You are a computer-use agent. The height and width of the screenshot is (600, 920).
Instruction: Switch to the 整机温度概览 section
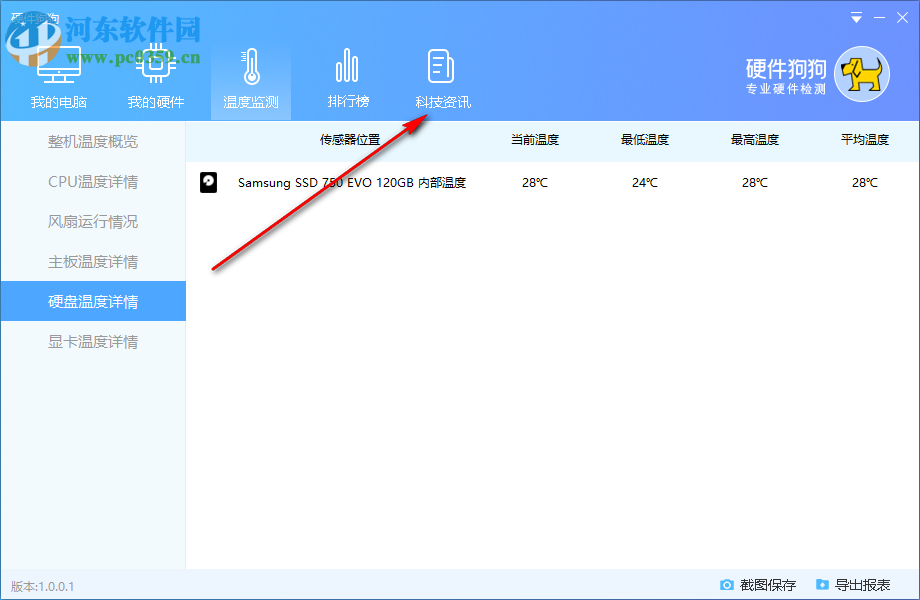[x=92, y=141]
